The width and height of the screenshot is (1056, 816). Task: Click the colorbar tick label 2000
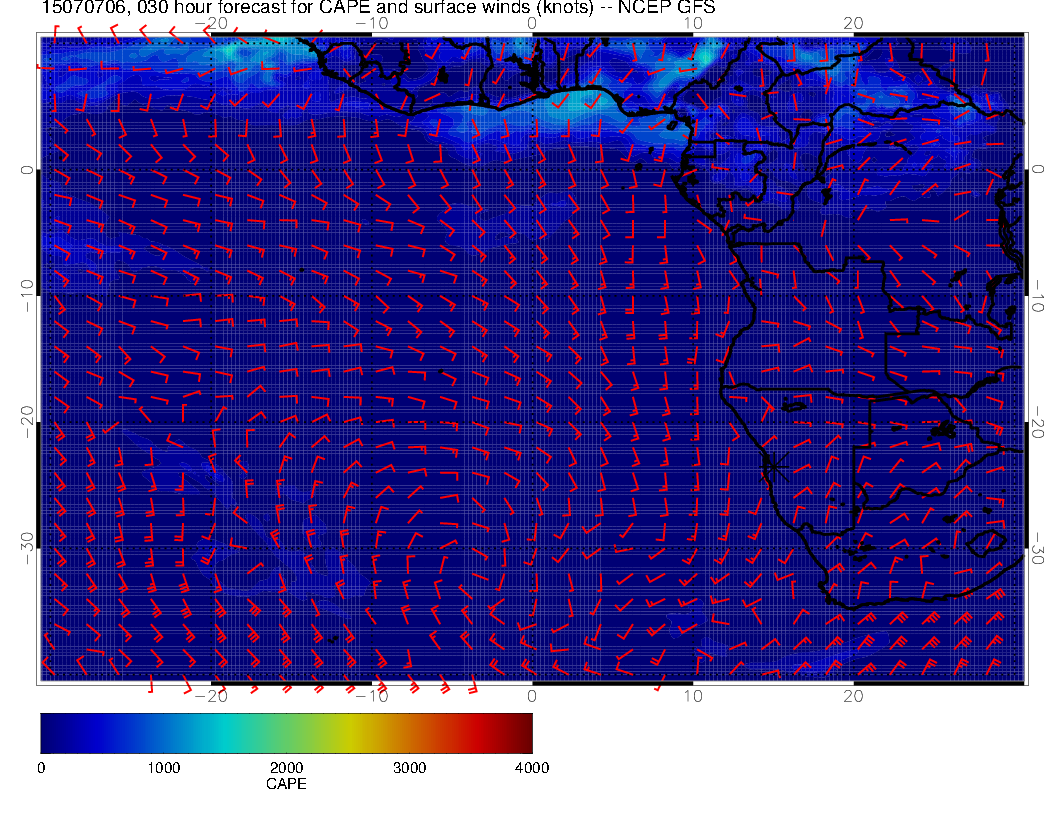[286, 768]
